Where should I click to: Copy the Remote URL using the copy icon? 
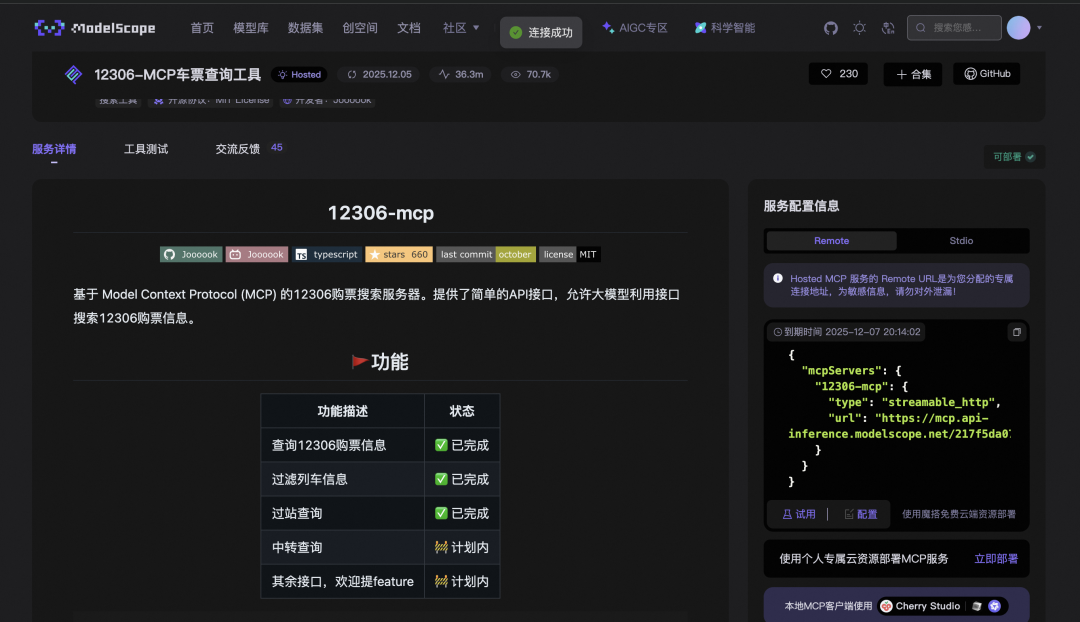1017,331
